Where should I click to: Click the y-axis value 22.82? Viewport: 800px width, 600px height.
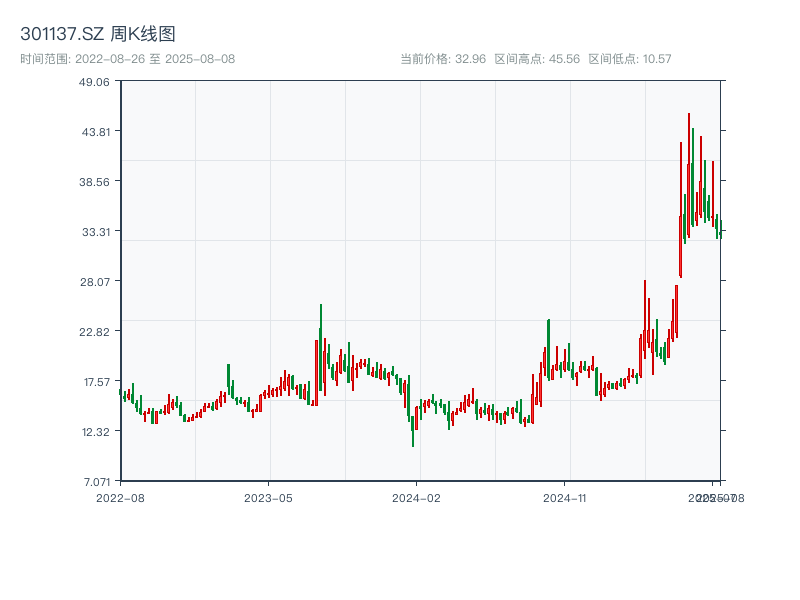(x=94, y=332)
